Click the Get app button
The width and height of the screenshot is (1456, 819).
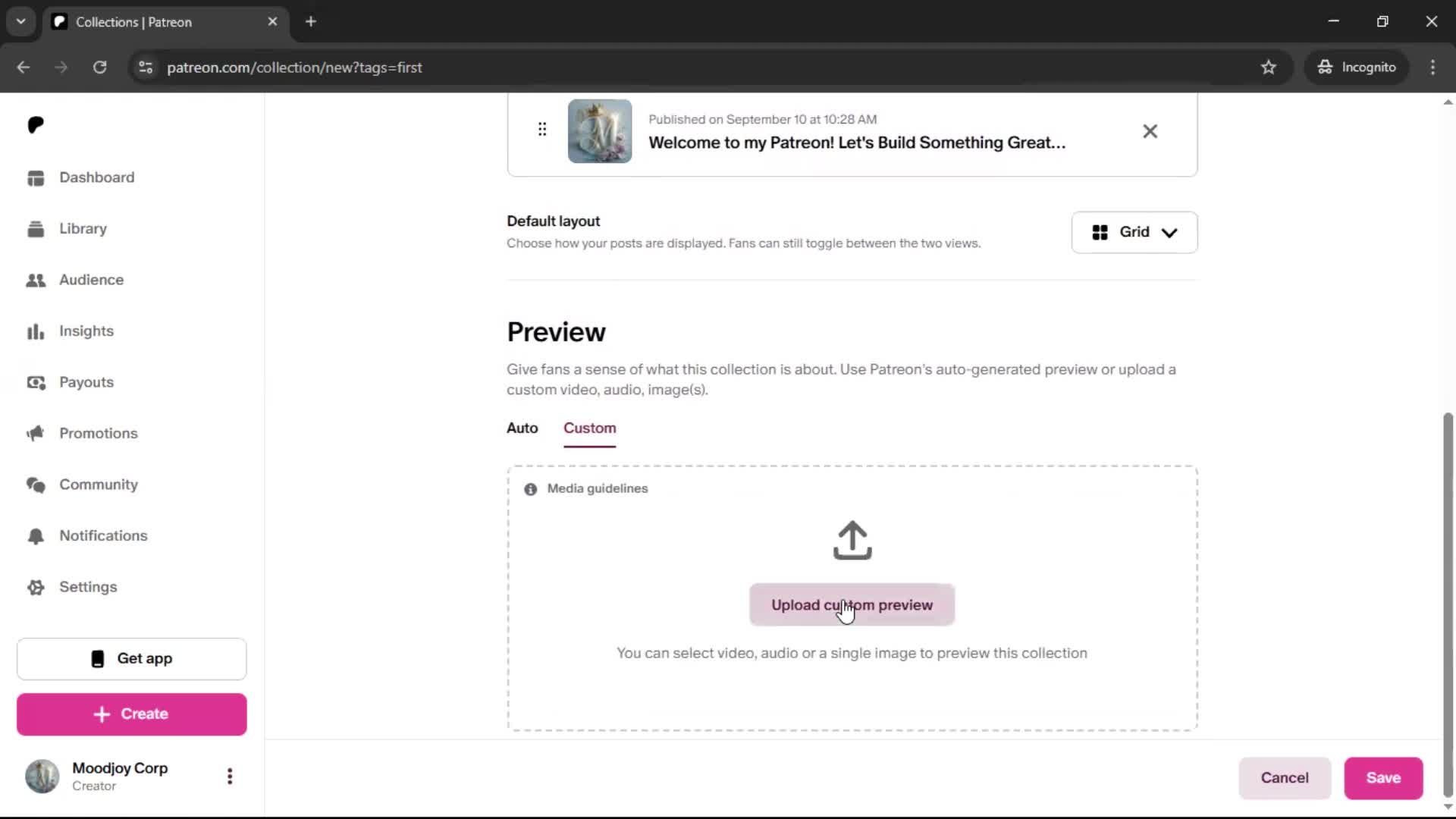coord(132,659)
